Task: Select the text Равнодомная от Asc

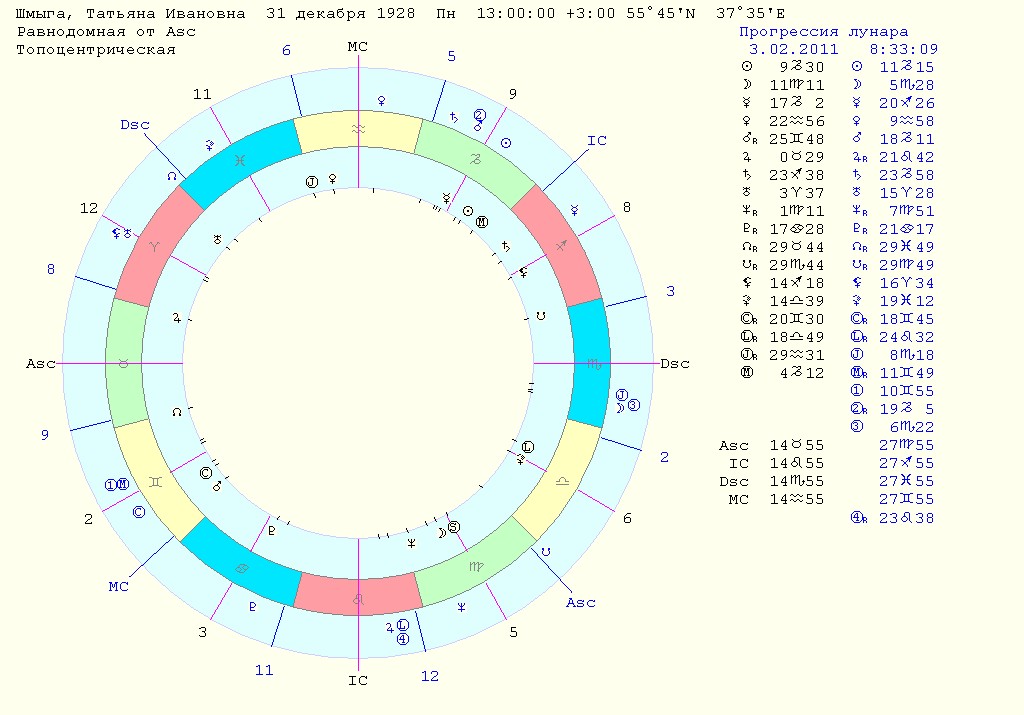Action: tap(106, 32)
